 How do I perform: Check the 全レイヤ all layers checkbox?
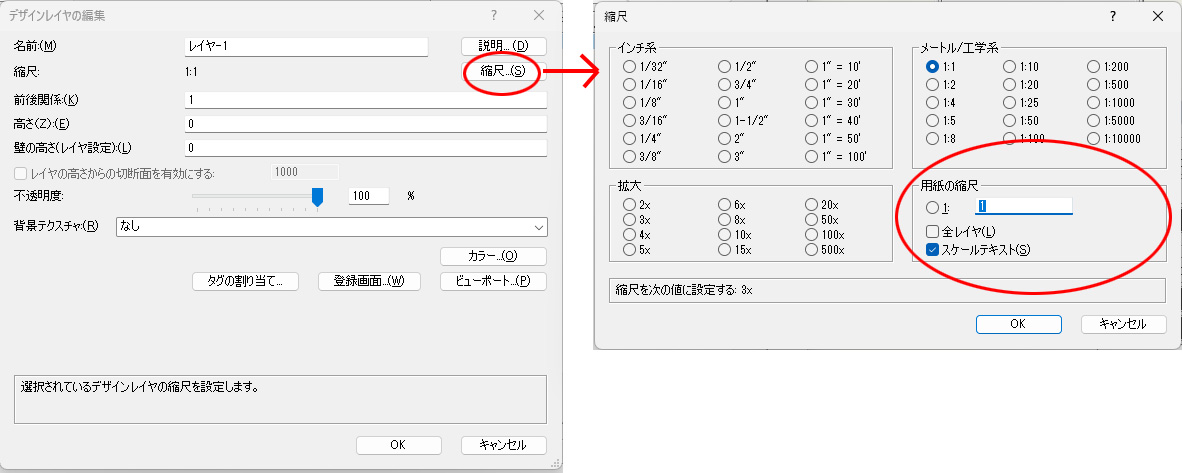pyautogui.click(x=932, y=232)
